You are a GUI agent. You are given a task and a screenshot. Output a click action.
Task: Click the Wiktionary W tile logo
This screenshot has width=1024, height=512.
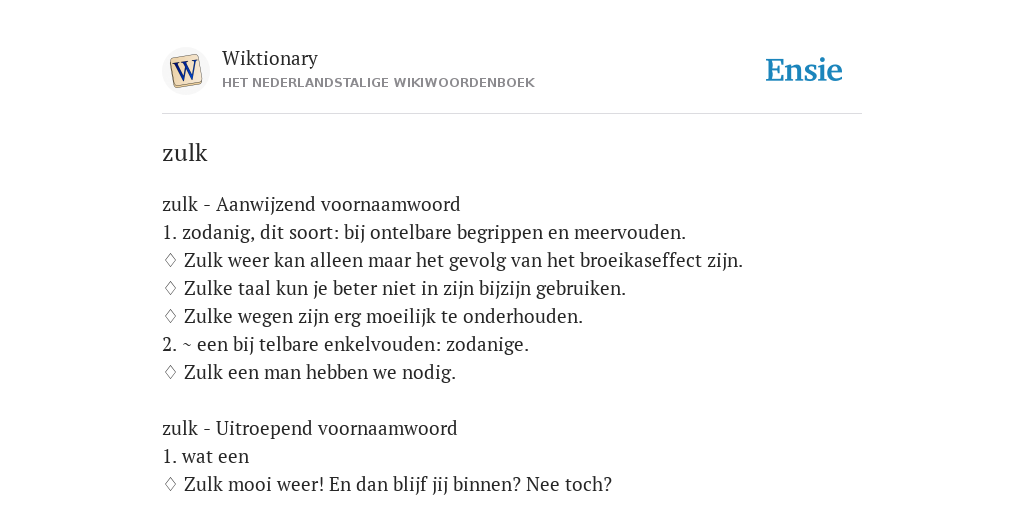[185, 71]
